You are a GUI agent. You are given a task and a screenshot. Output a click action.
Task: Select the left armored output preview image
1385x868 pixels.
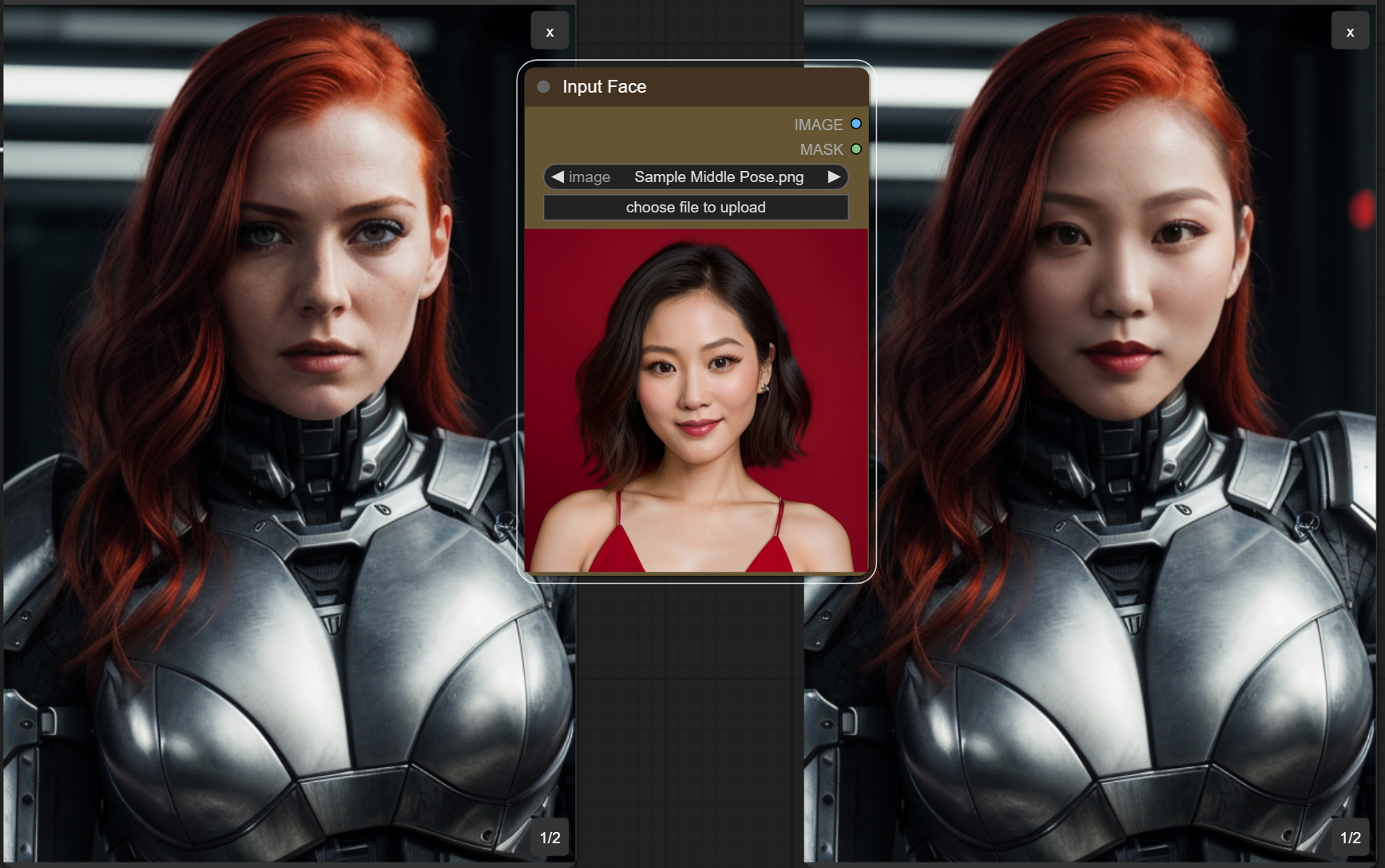click(x=288, y=479)
